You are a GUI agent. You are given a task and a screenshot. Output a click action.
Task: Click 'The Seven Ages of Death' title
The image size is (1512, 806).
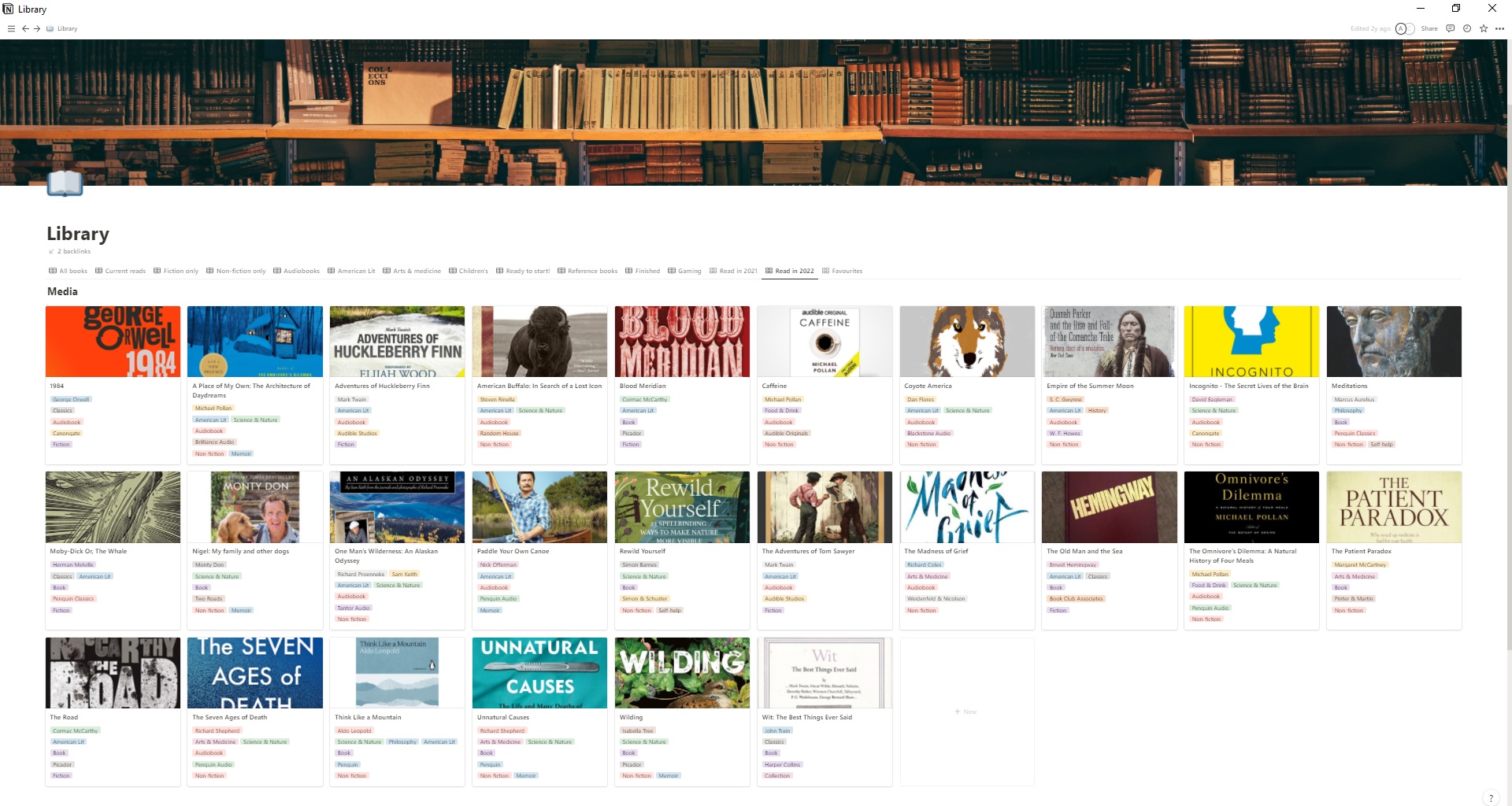230,717
